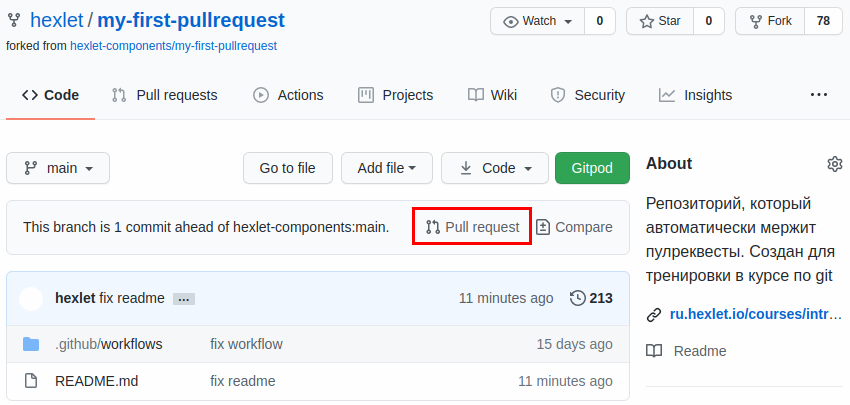
Task: Open the main branch selector
Action: click(58, 168)
